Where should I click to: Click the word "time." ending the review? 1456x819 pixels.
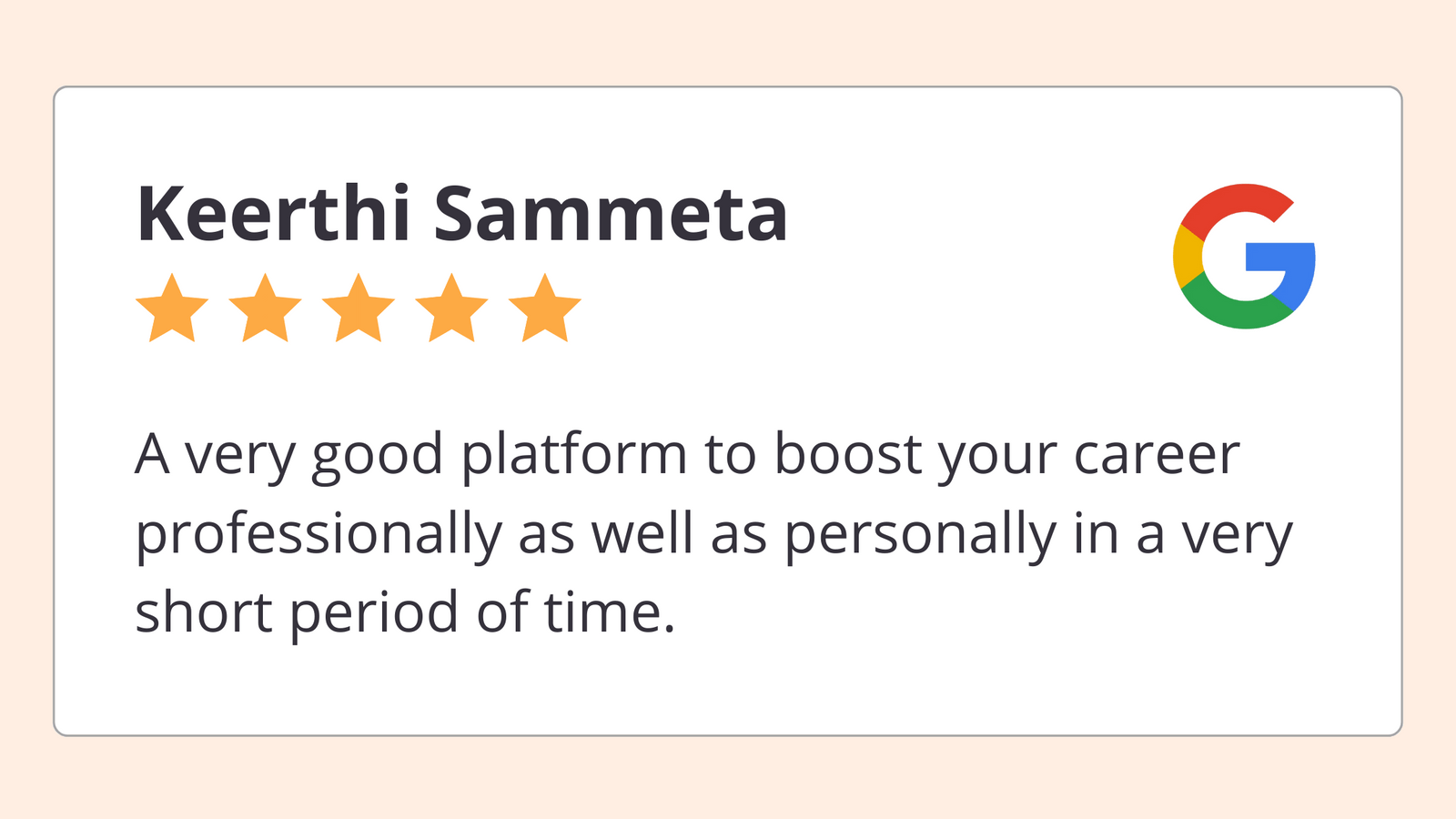coord(610,612)
